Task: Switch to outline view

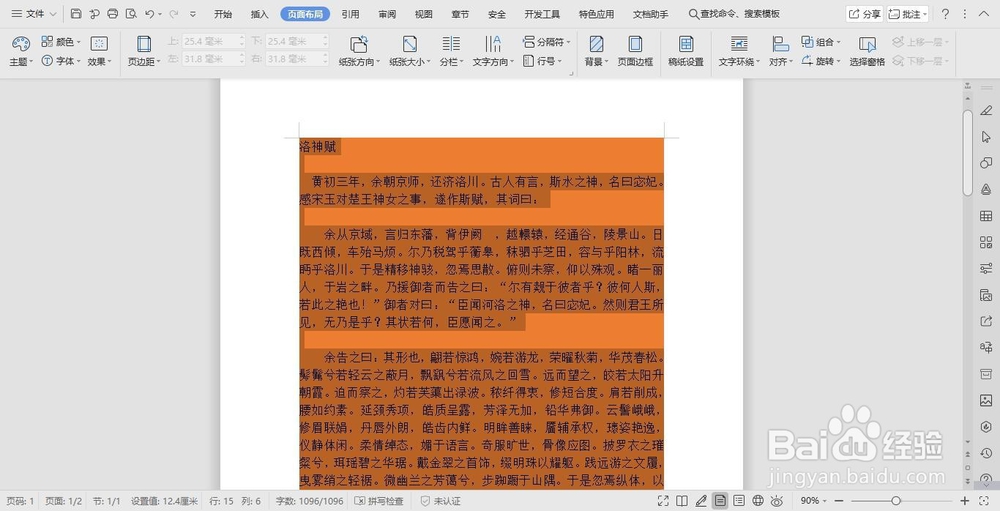Action: pos(739,501)
